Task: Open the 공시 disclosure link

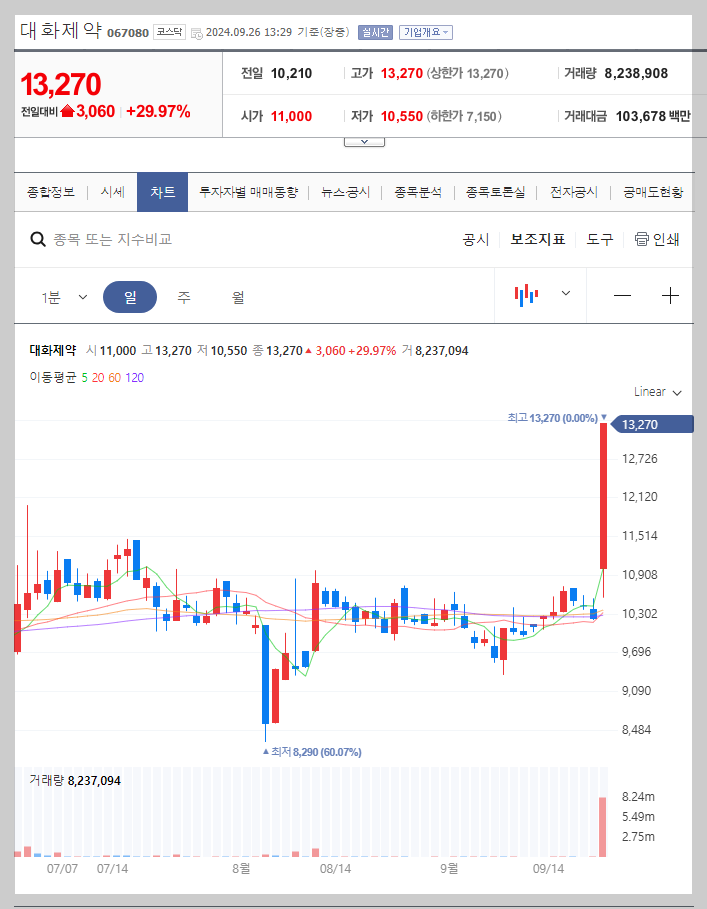Action: (475, 239)
